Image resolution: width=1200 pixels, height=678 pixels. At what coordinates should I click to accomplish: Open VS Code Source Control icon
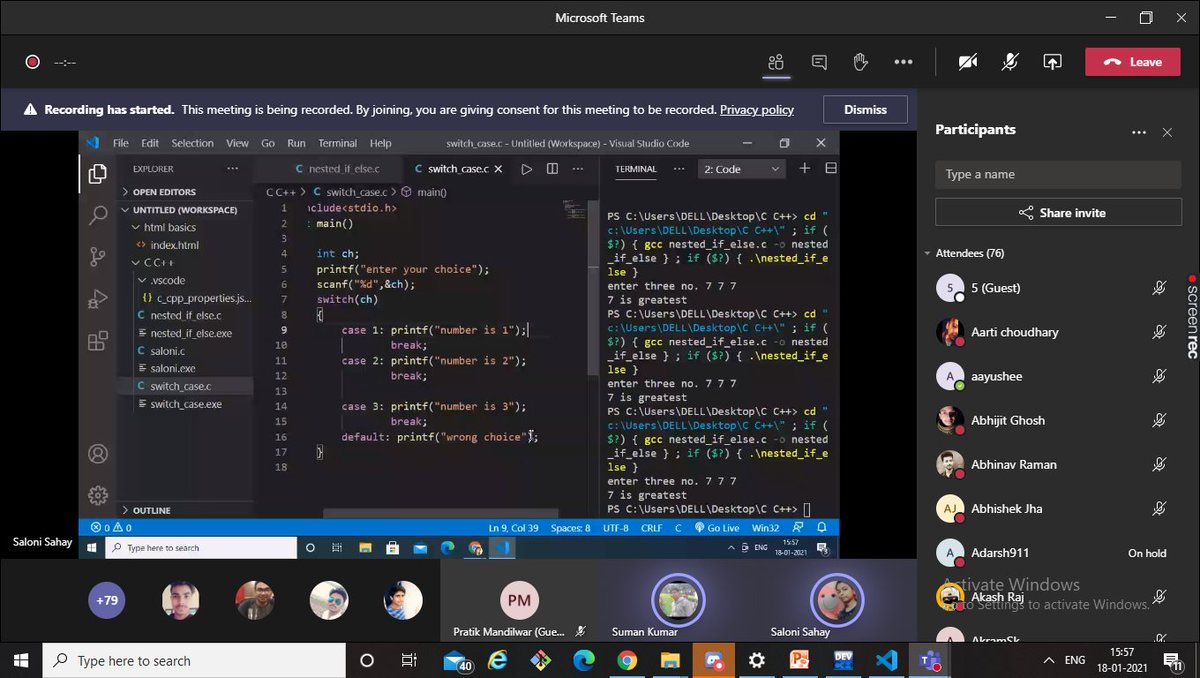(x=98, y=257)
